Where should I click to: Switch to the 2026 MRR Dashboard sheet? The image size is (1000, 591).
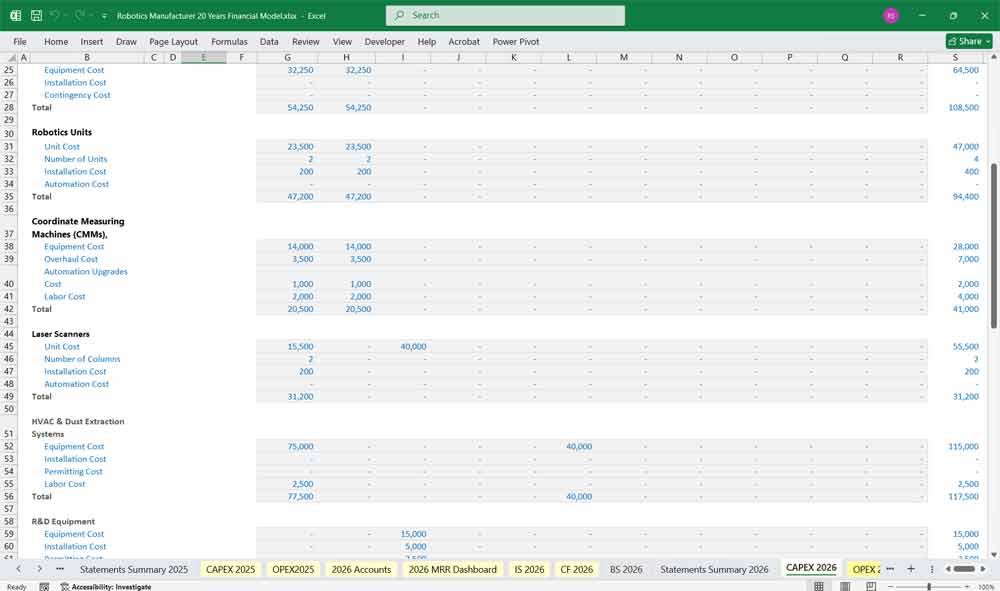tap(452, 569)
